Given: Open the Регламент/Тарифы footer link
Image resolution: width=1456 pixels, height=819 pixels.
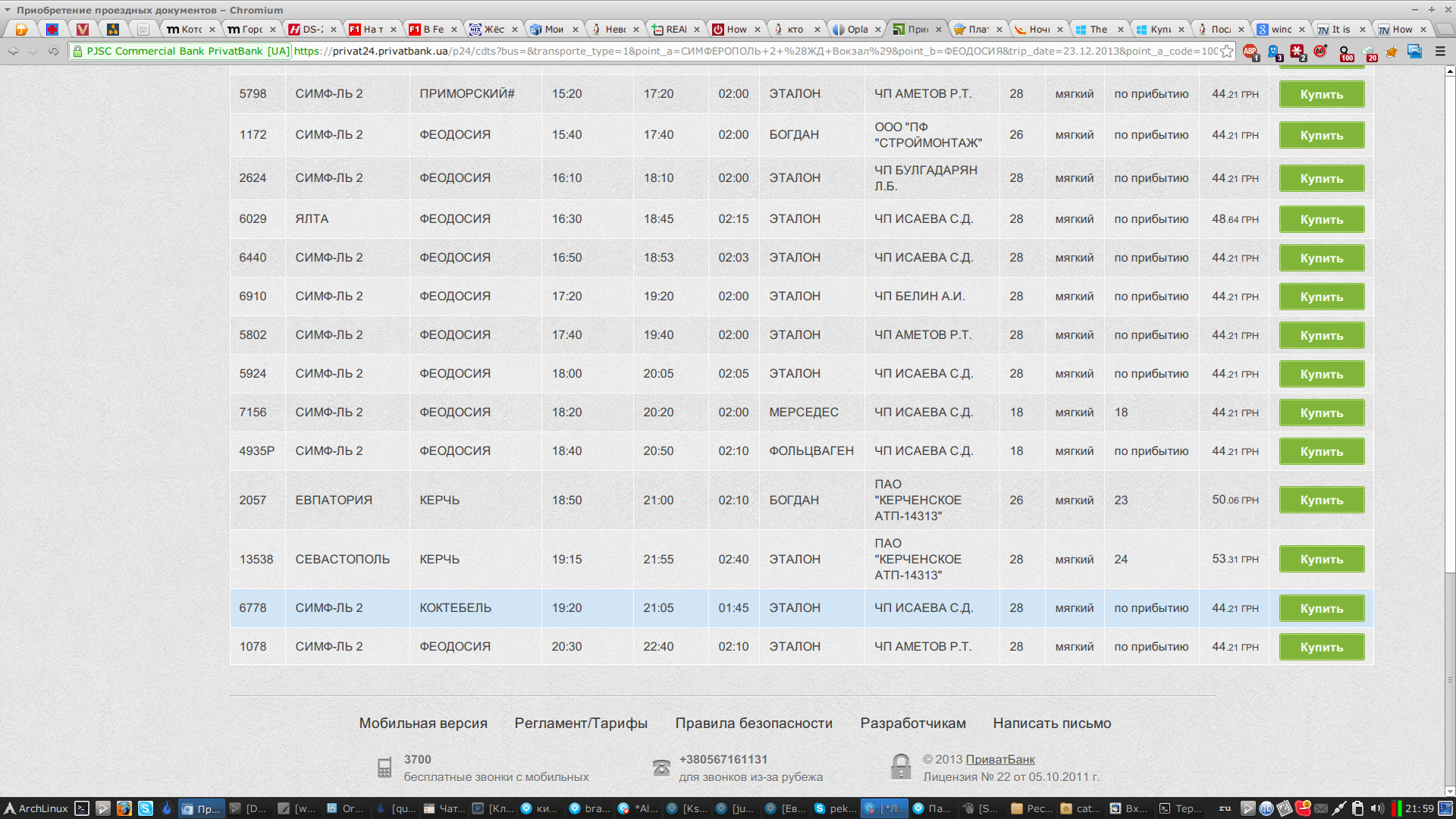Looking at the screenshot, I should [581, 723].
